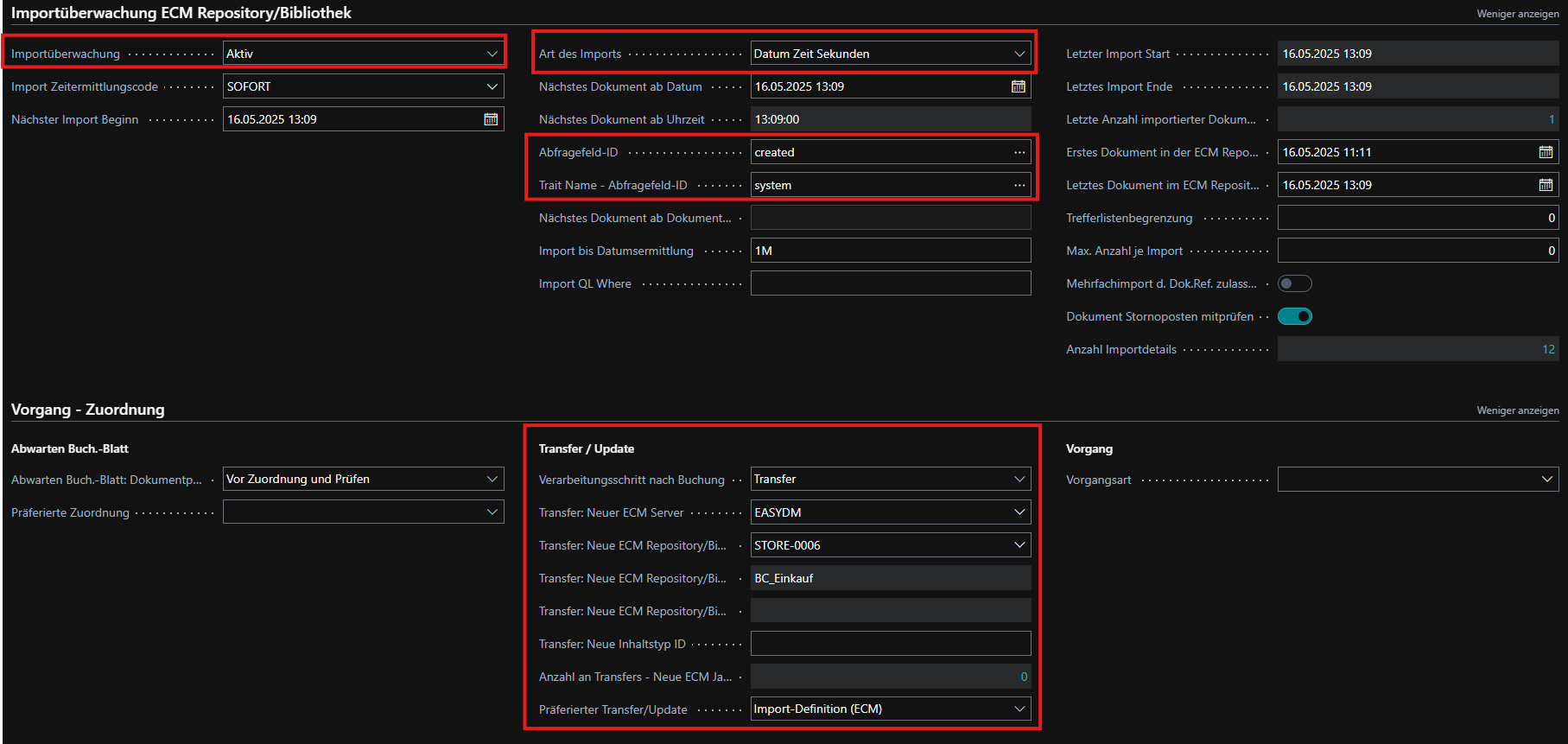Click Weniger anzeigen in Importüberwachung section
Viewport: 1568px width, 744px height.
[1517, 14]
